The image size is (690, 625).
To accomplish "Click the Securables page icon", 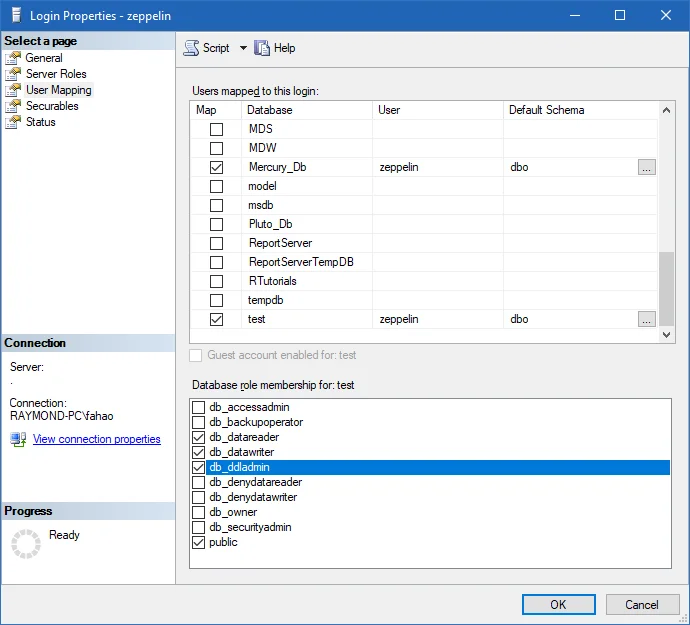I will (x=13, y=106).
